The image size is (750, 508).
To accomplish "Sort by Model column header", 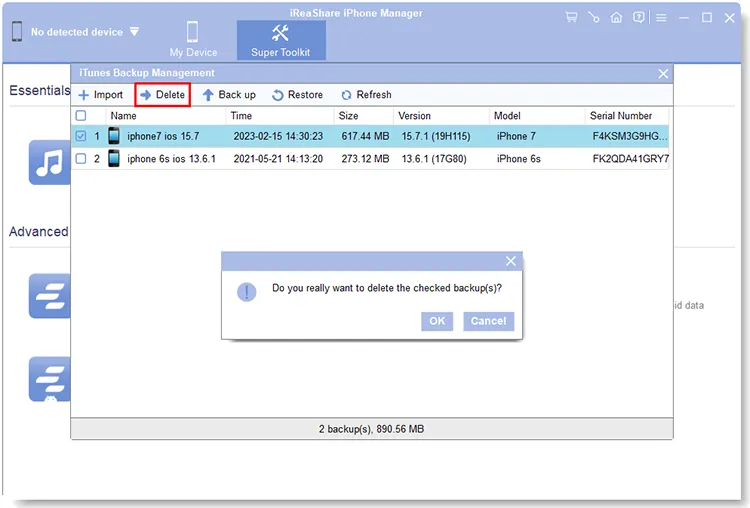I will [507, 116].
